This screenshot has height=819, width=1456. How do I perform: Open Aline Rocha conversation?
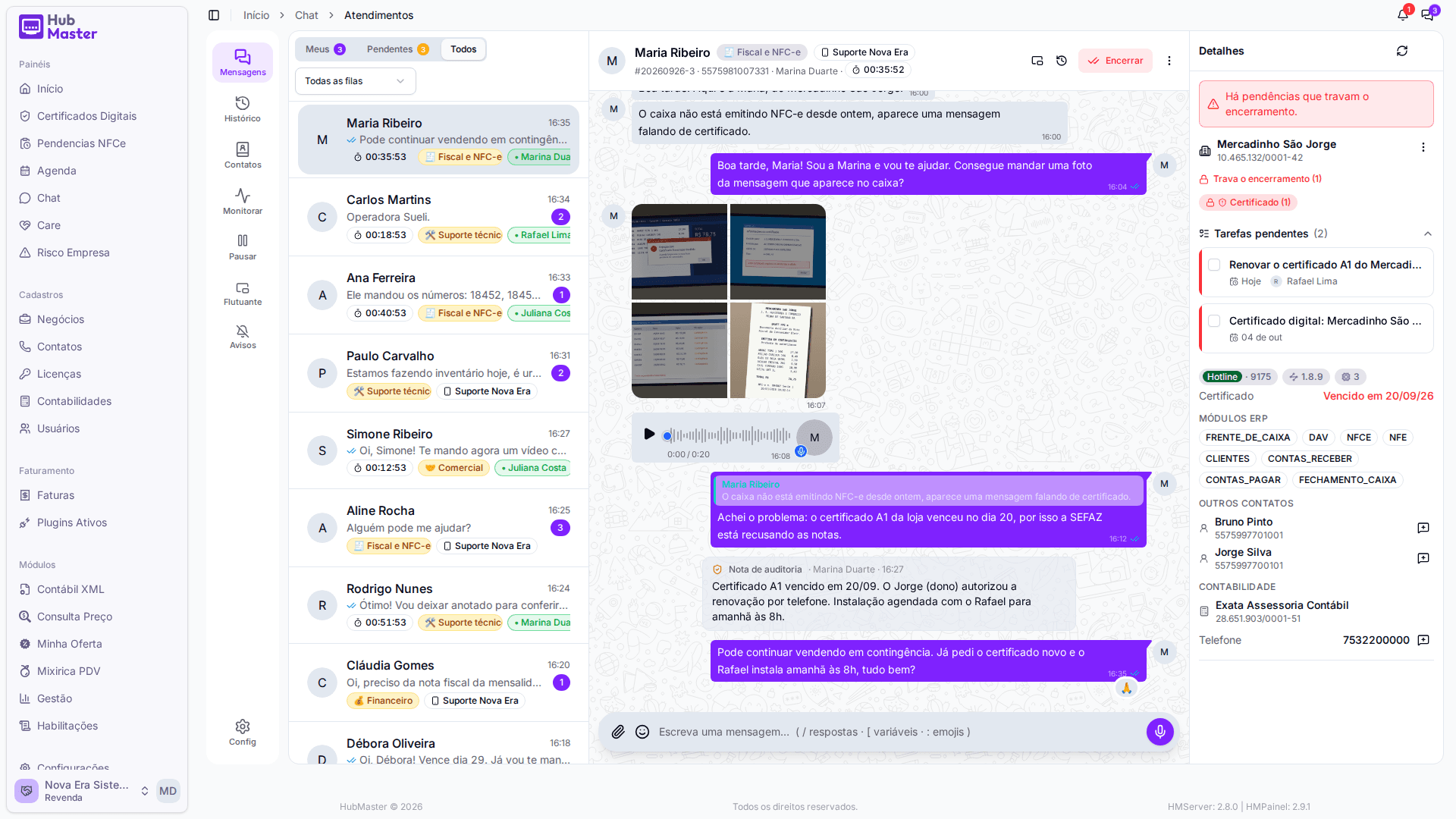click(438, 528)
